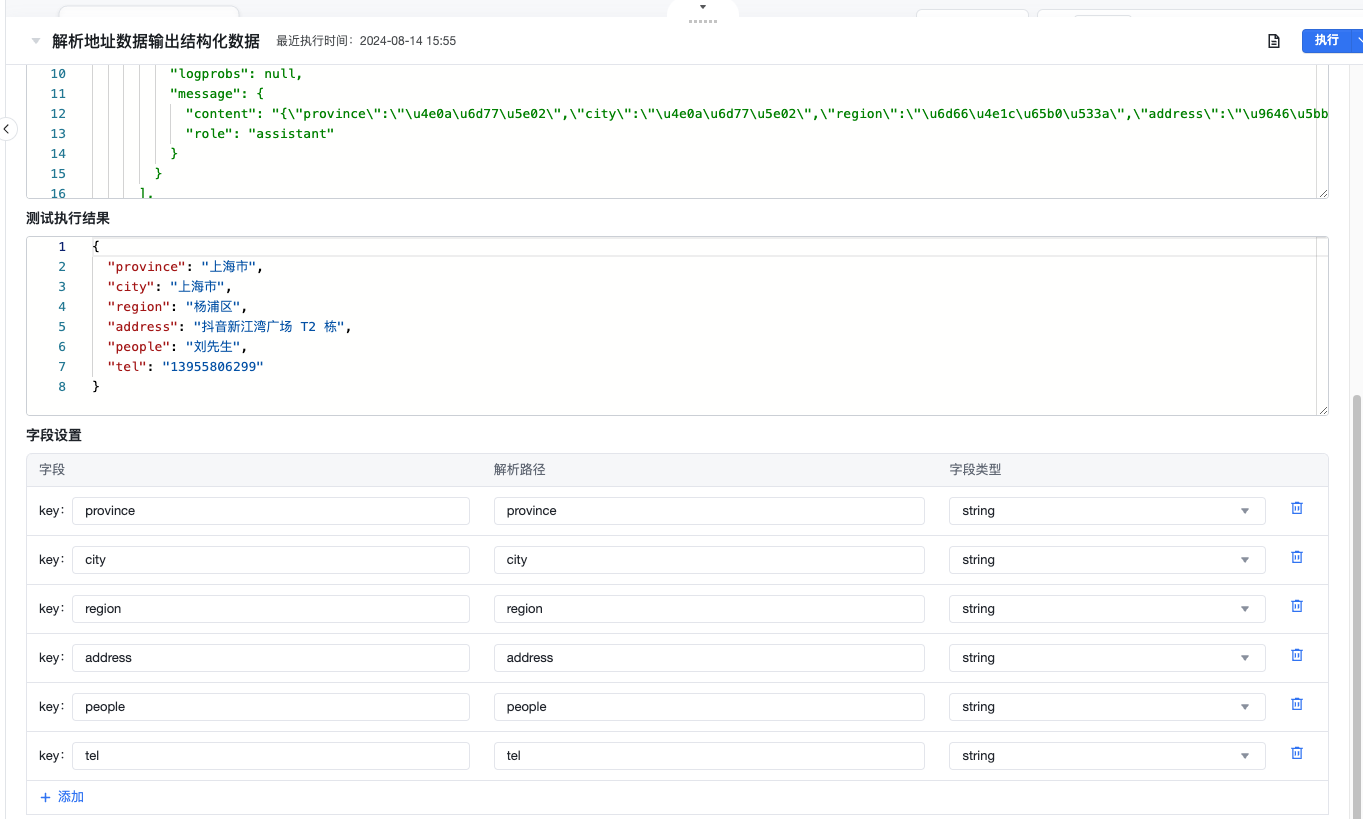Click the 执行 button
Screen dimensions: 1363x819
[1326, 40]
